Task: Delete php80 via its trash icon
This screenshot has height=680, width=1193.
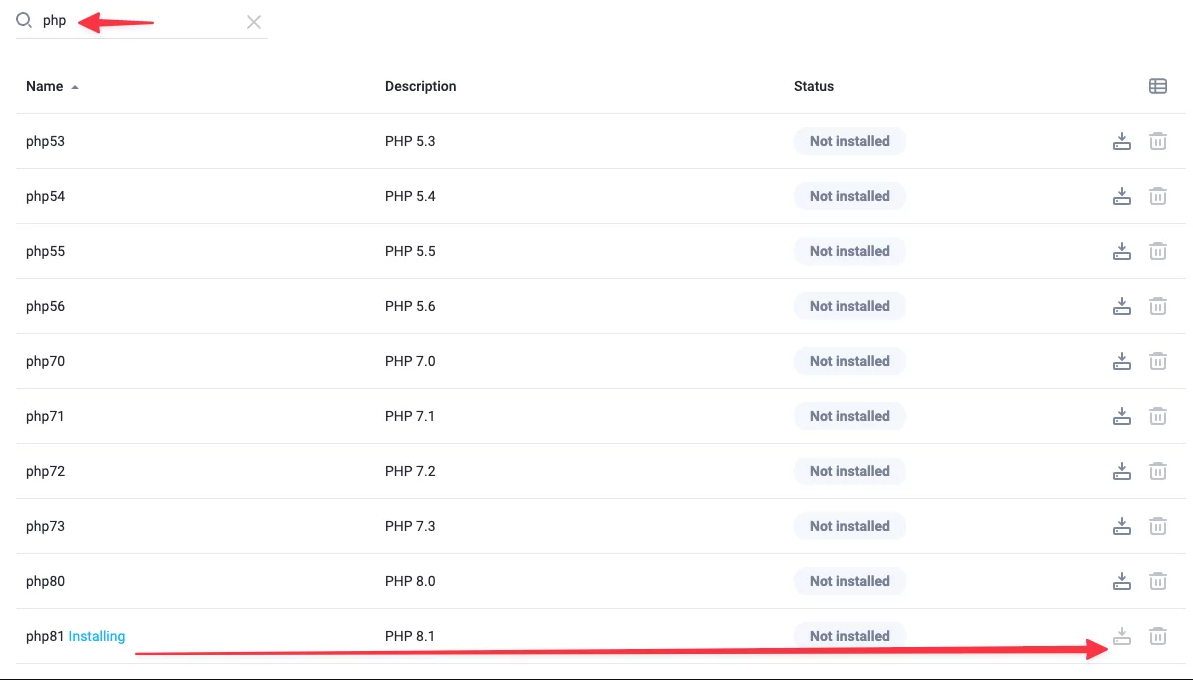Action: point(1158,581)
